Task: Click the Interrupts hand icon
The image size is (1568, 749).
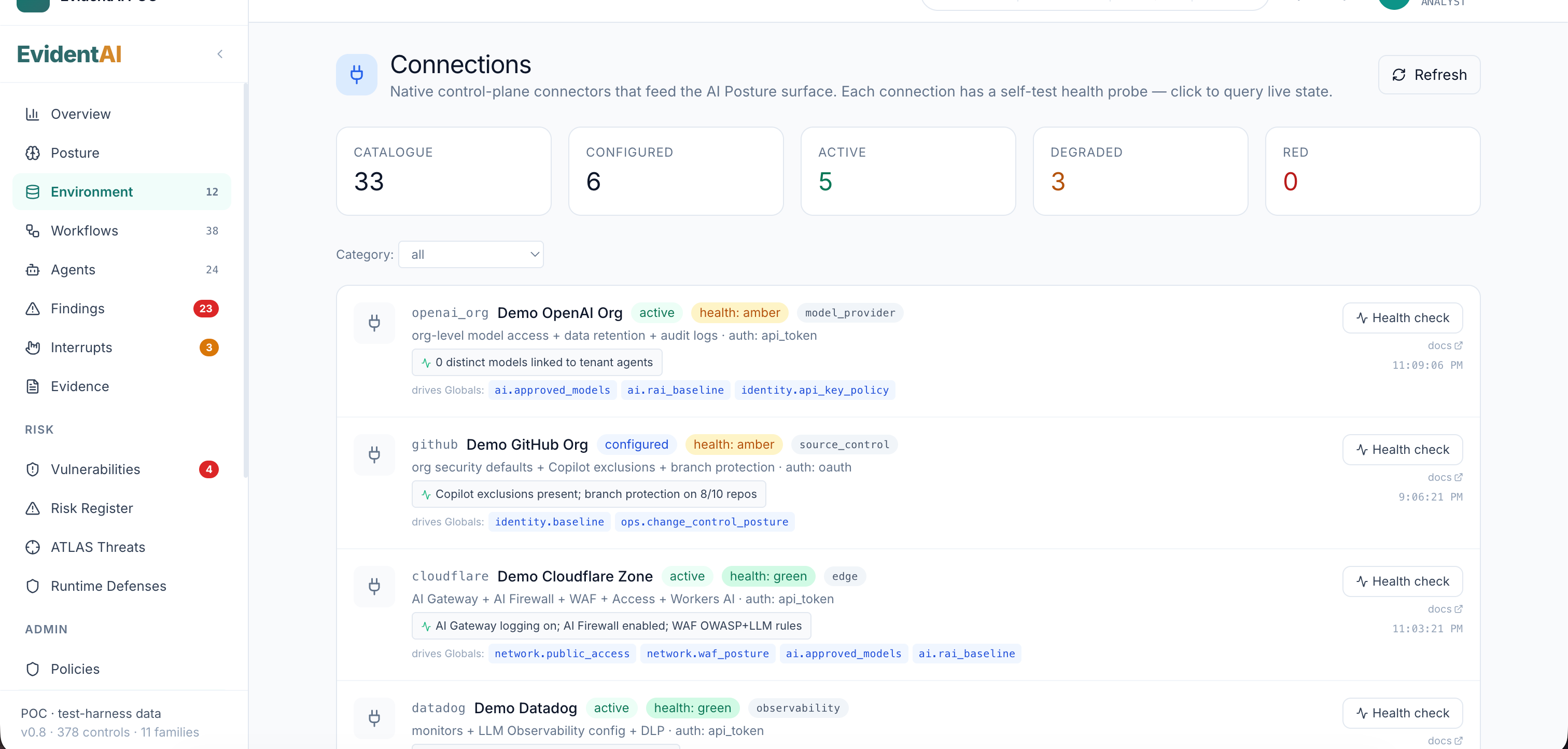Action: (32, 348)
